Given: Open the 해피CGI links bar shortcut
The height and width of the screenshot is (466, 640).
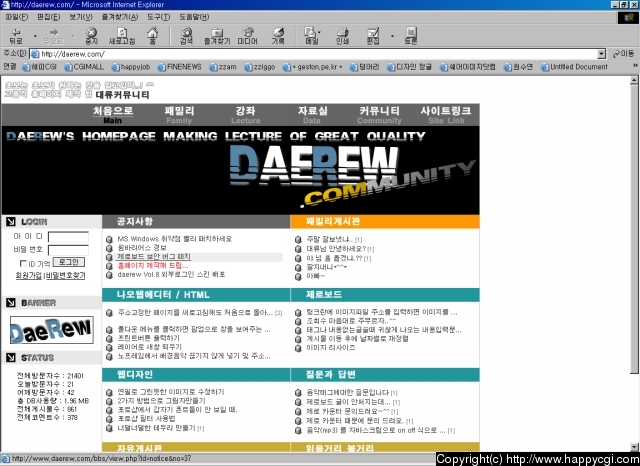Looking at the screenshot, I should [x=40, y=67].
